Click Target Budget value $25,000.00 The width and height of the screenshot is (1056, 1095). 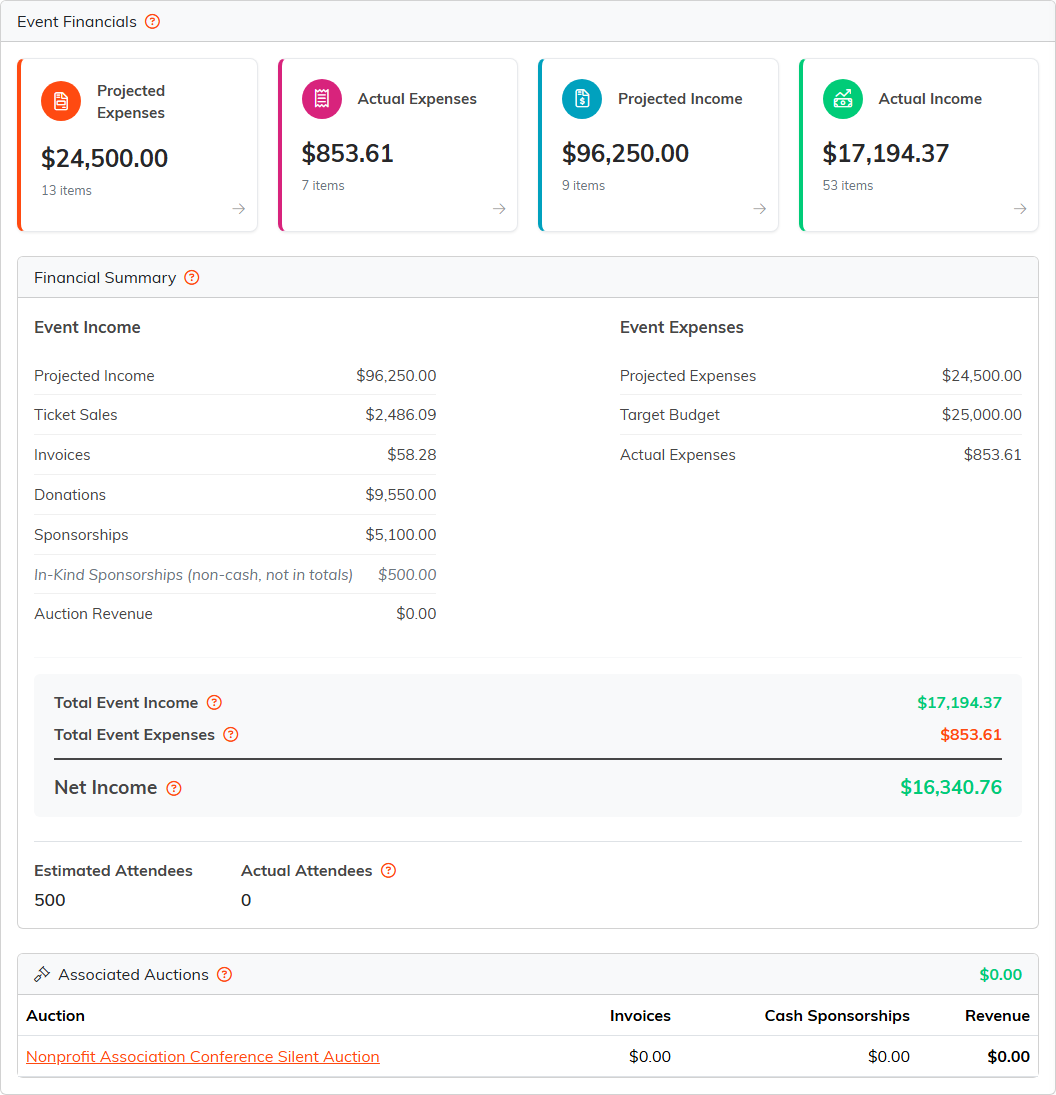pos(982,415)
